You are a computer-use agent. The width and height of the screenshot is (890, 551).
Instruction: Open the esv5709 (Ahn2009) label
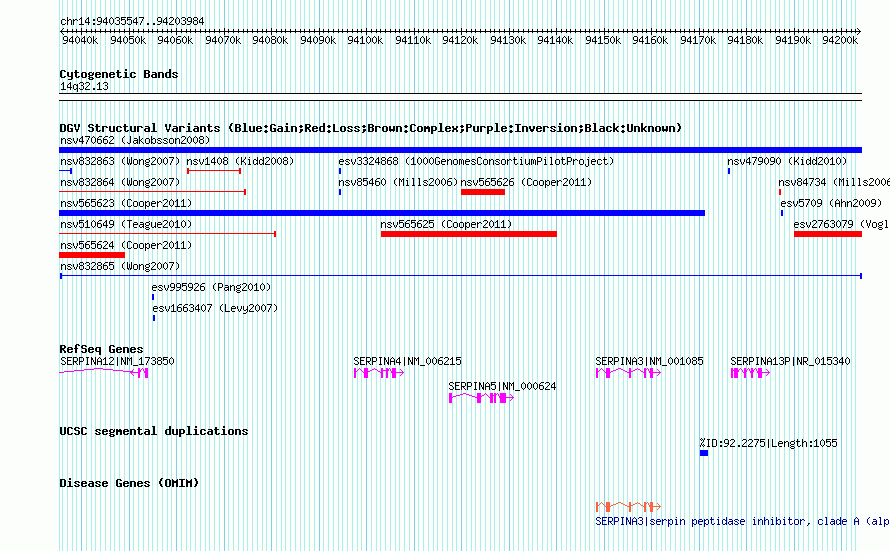pyautogui.click(x=832, y=203)
